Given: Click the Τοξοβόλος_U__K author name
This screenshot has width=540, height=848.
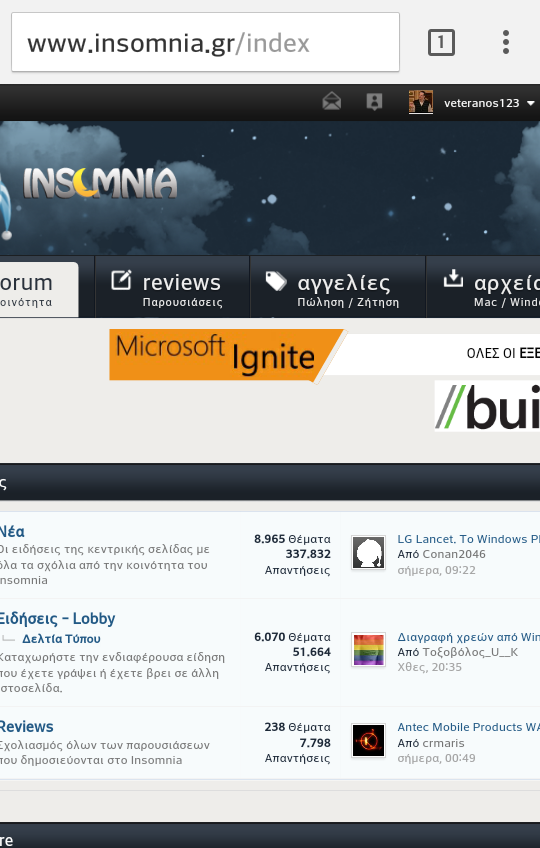Looking at the screenshot, I should point(470,652).
